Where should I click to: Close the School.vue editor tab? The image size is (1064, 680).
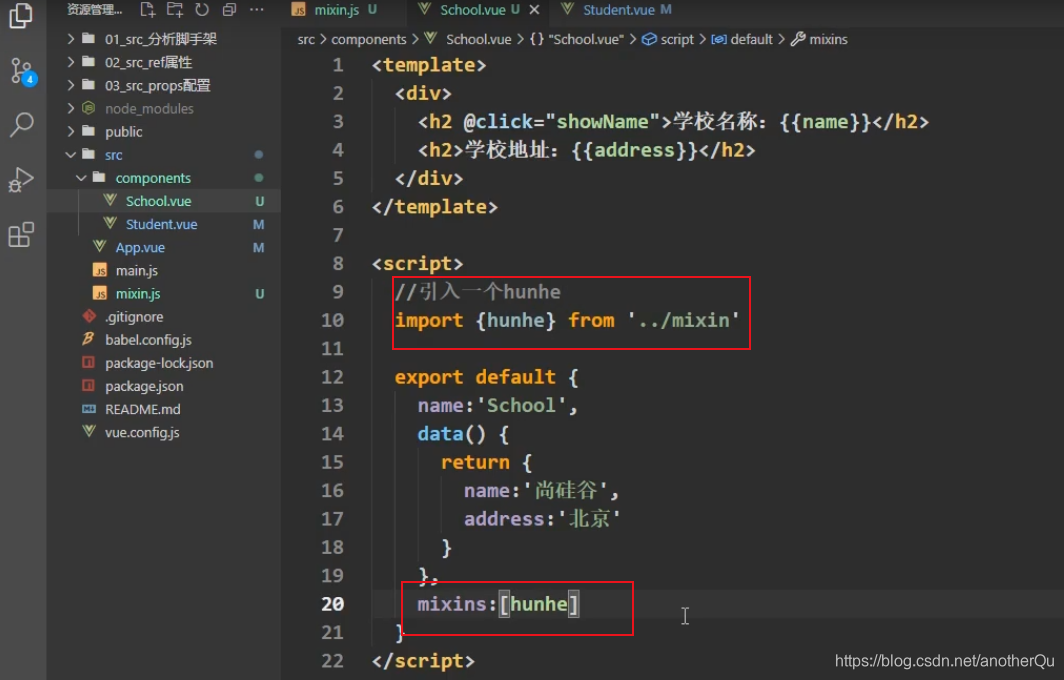534,10
